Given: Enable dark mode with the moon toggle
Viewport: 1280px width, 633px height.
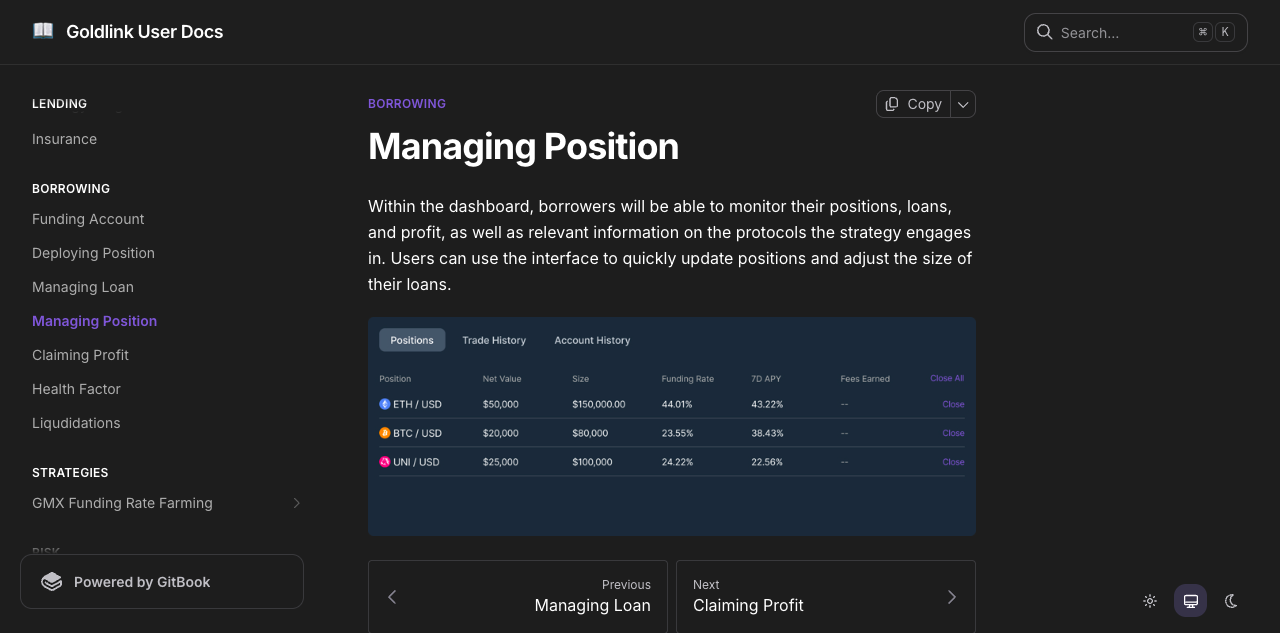Looking at the screenshot, I should (1230, 601).
